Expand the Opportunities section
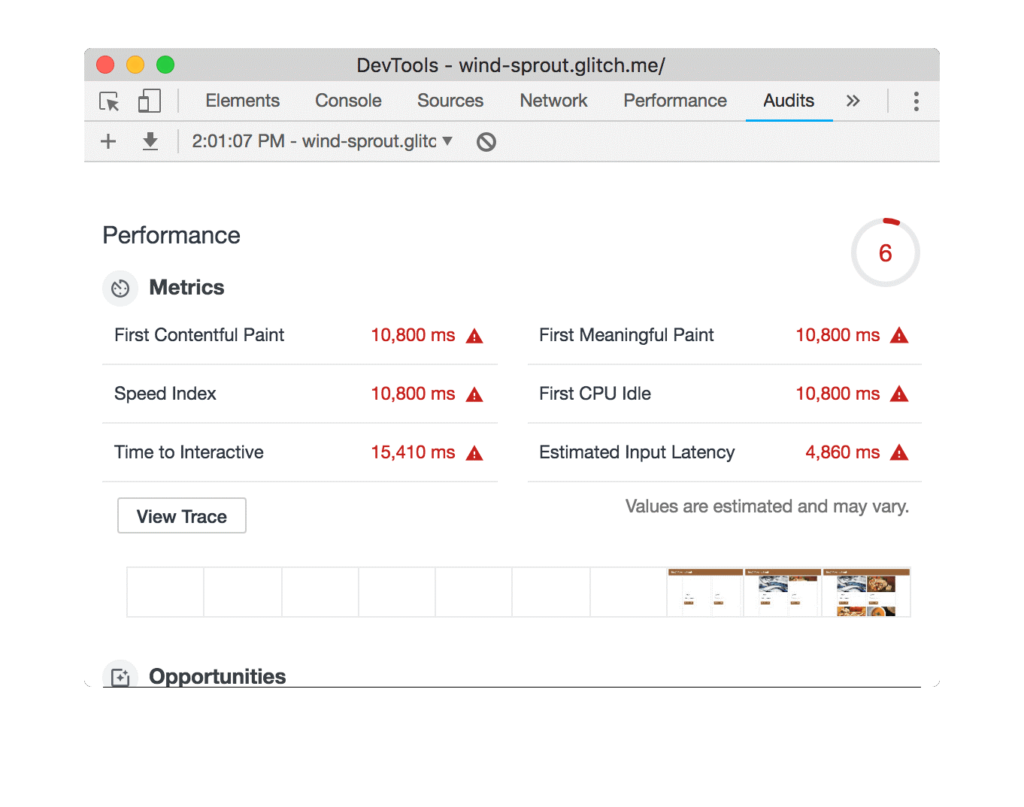This screenshot has height=807, width=1024. [x=217, y=676]
